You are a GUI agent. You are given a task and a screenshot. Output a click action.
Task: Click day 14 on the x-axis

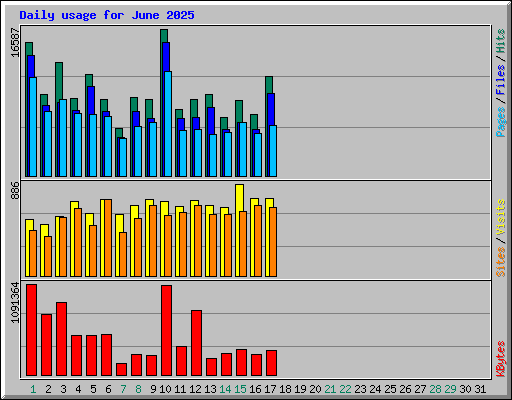click(225, 389)
